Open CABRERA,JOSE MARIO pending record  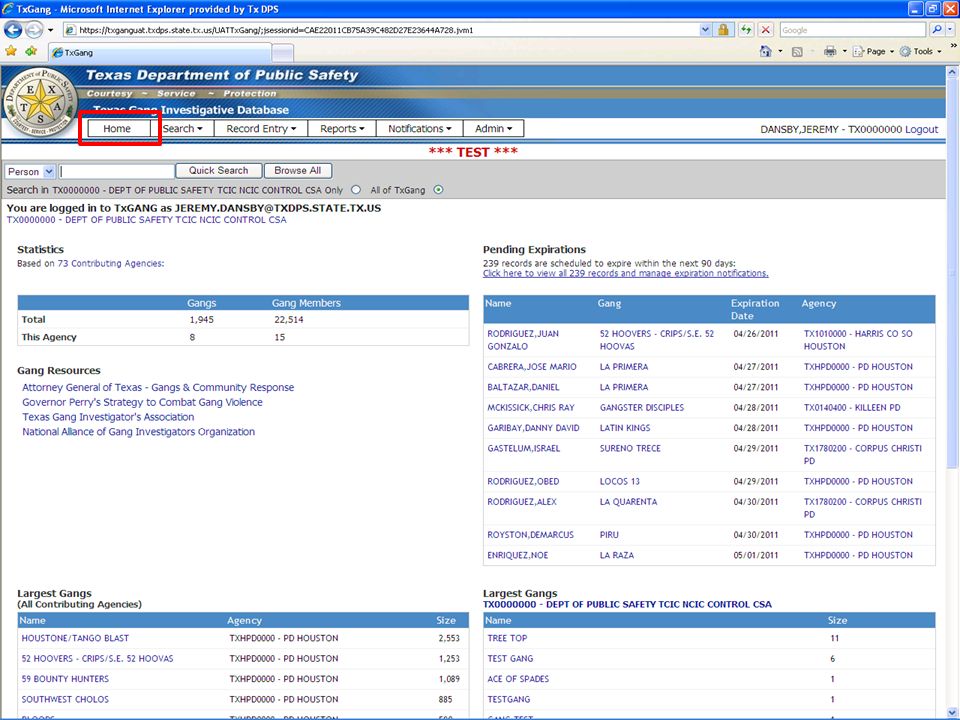point(532,367)
